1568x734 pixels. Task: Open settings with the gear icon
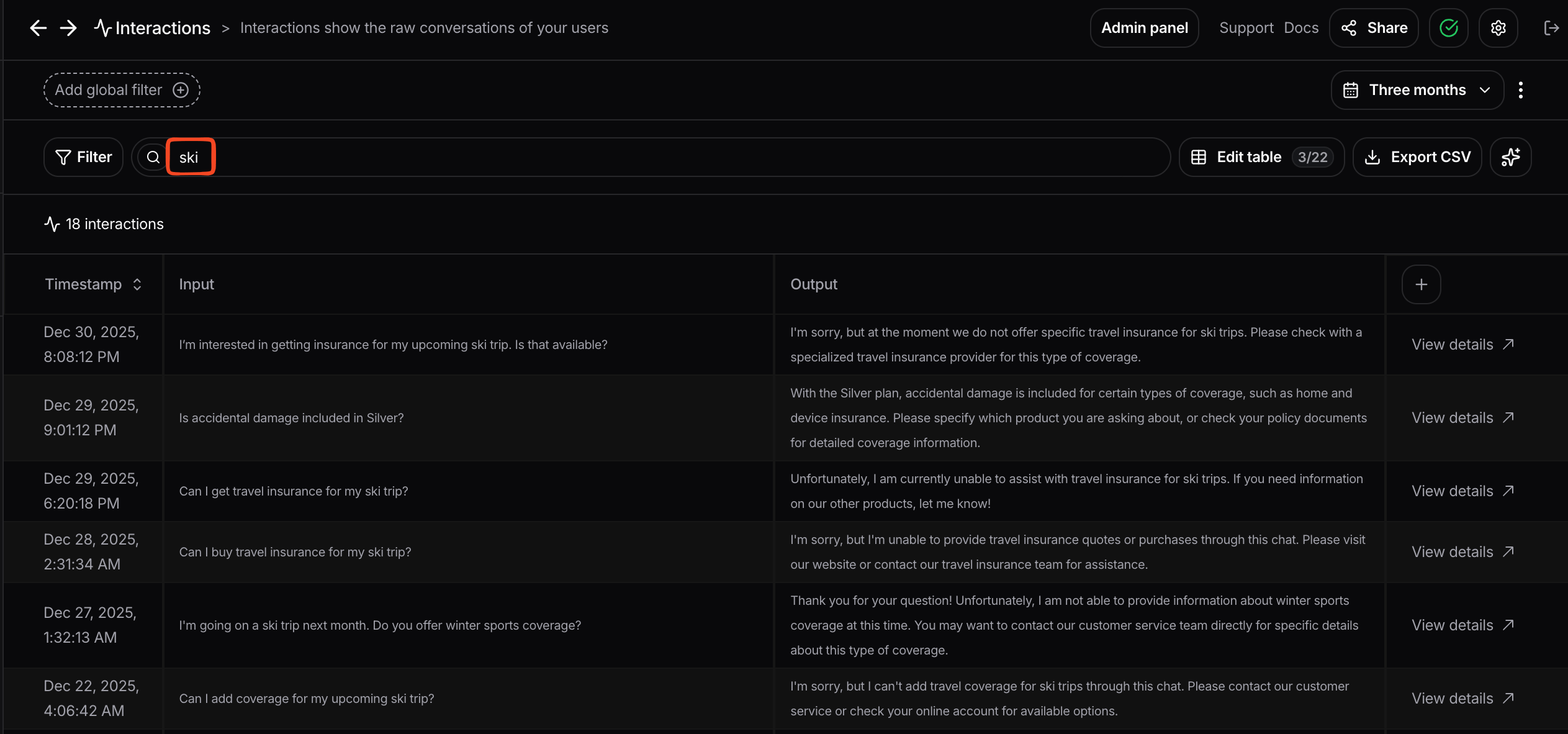pos(1498,28)
